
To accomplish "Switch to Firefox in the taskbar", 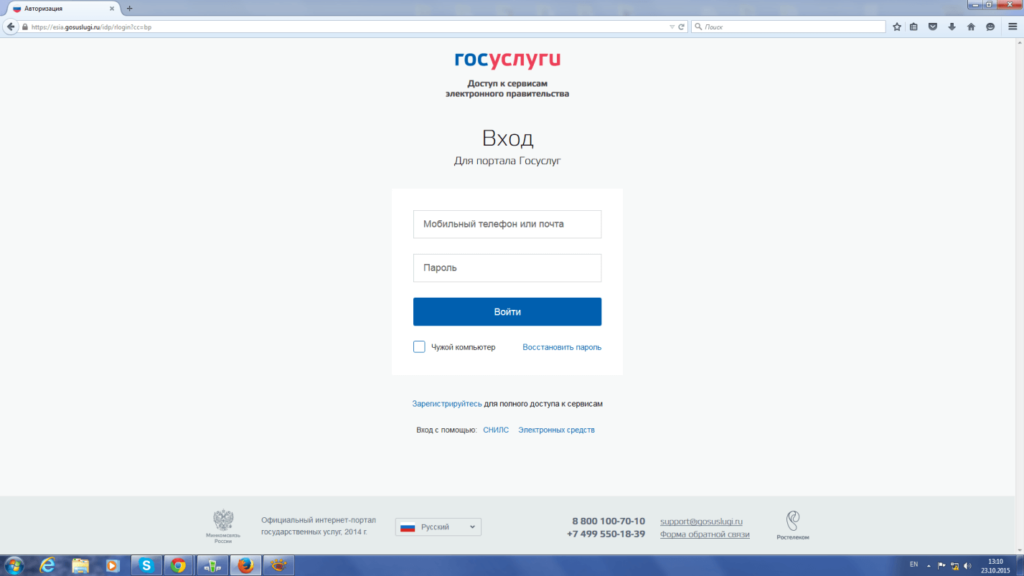I will click(x=246, y=566).
